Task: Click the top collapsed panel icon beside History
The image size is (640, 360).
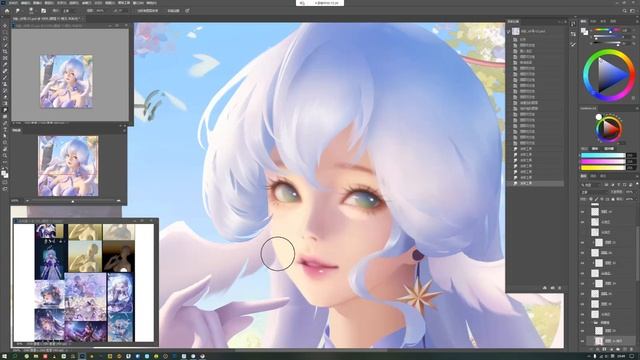Action: [x=573, y=24]
